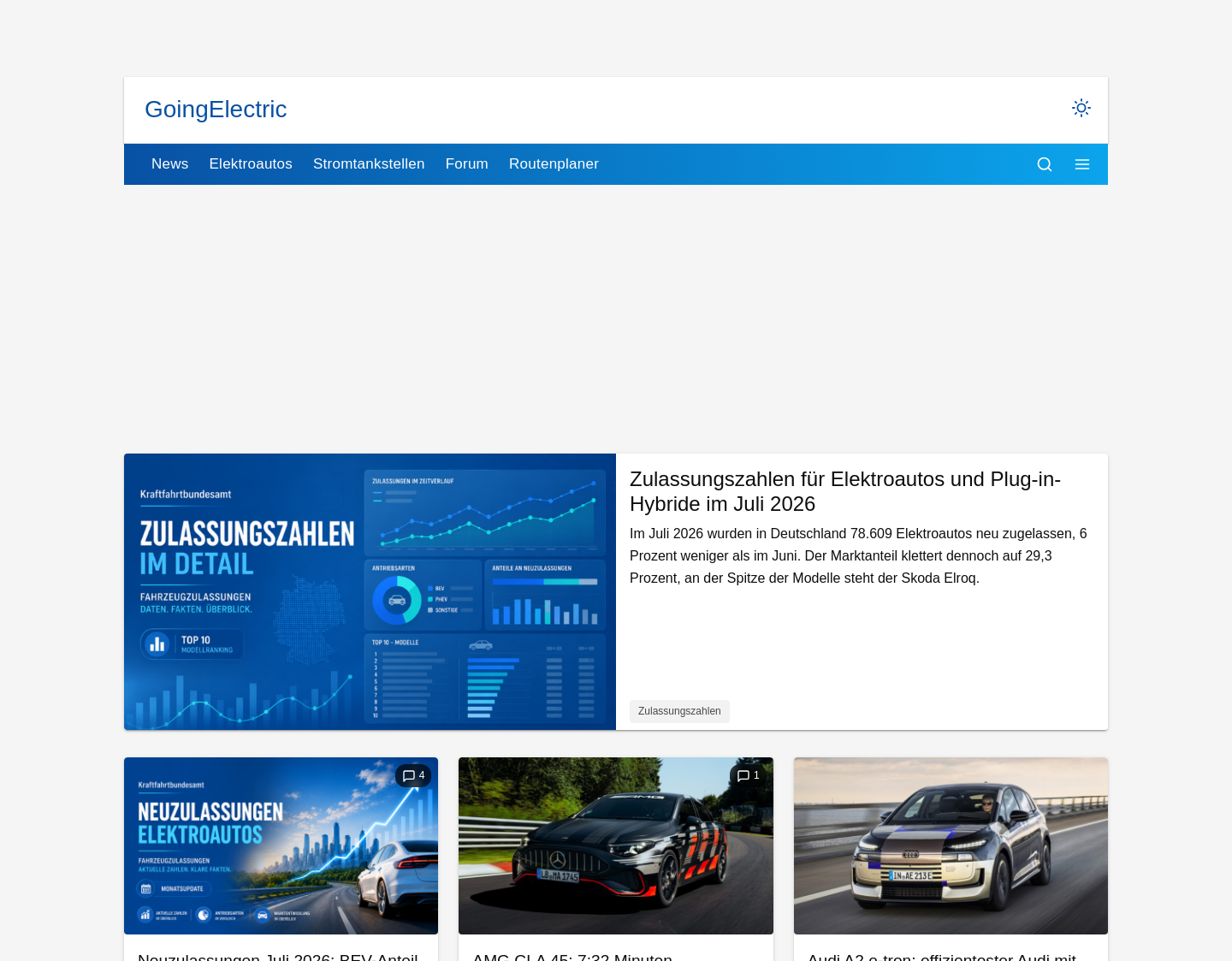Go to the Elektroautos section
This screenshot has height=961, width=1232.
point(251,164)
